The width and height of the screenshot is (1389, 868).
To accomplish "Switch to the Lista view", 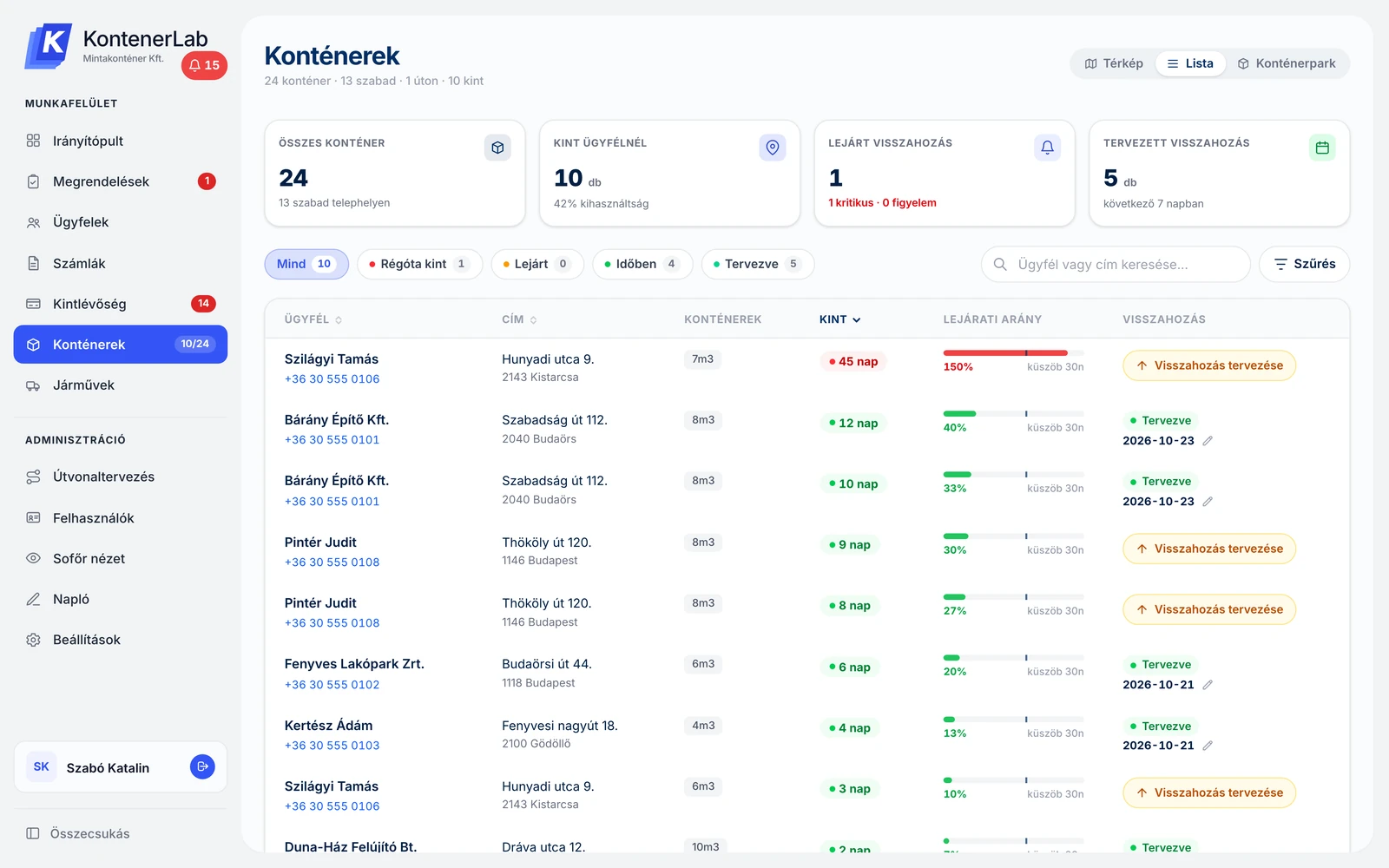I will click(1190, 63).
